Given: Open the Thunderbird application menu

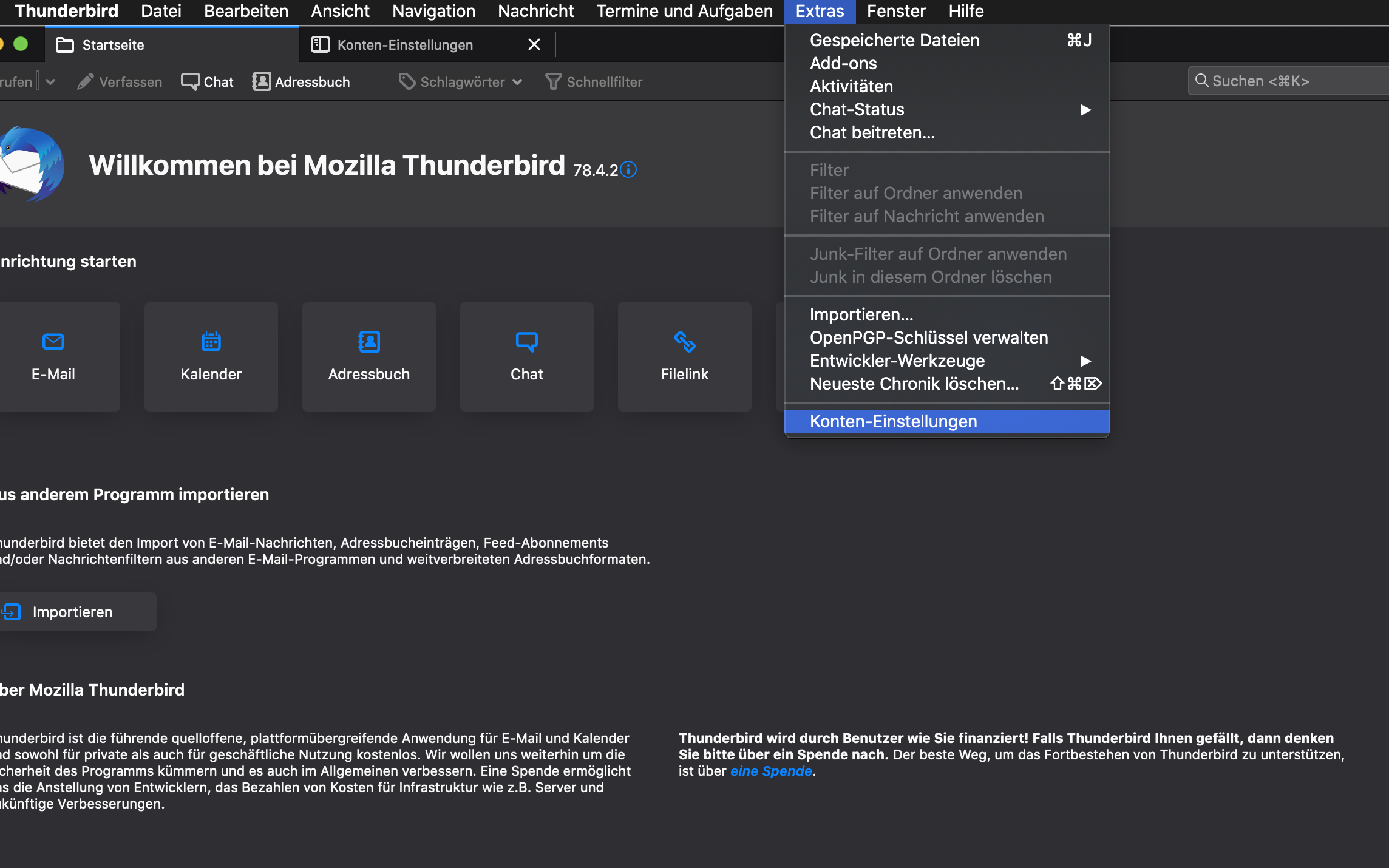Looking at the screenshot, I should tap(66, 11).
